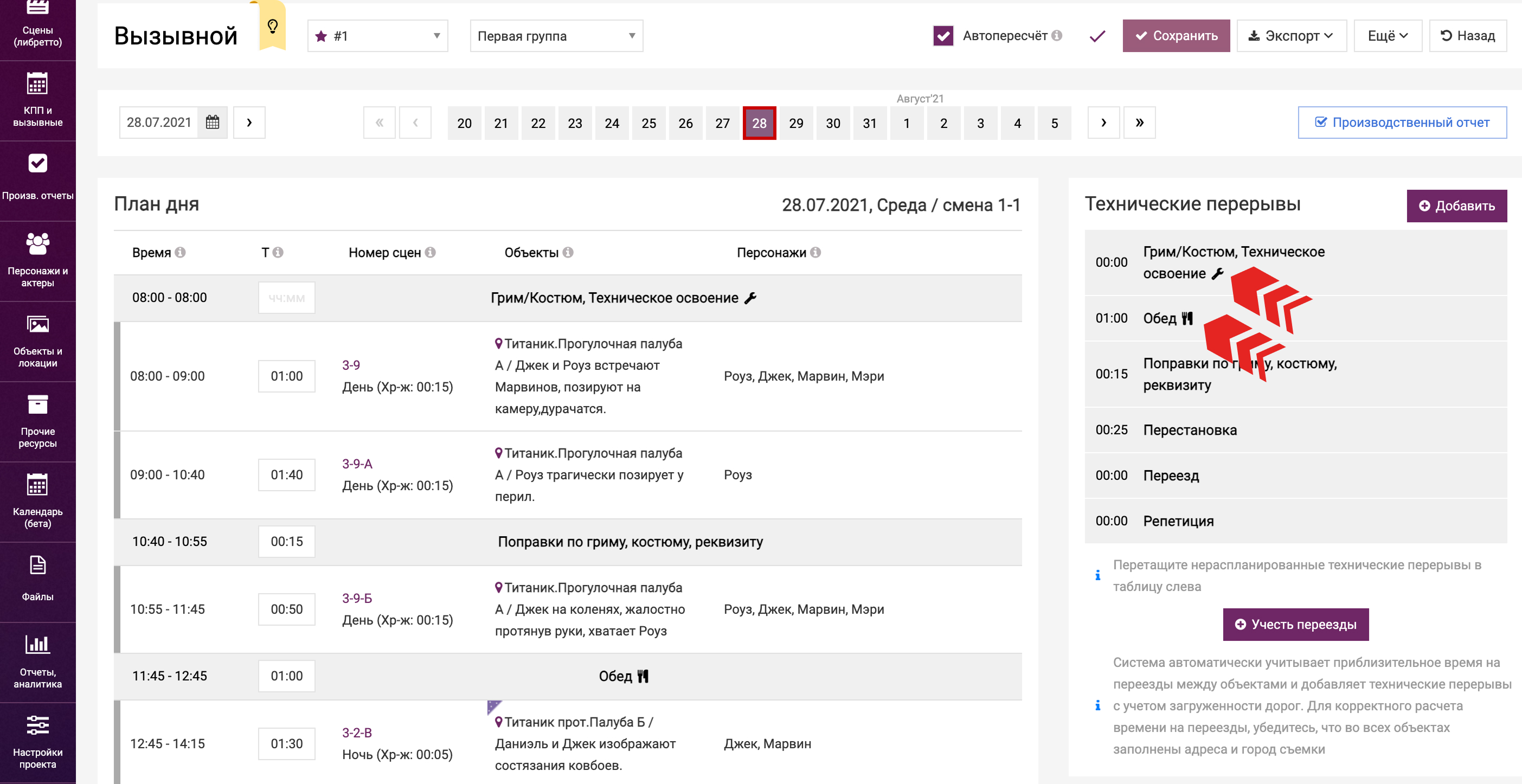Viewport: 1522px width, 784px height.
Task: Click info icon beside Номер сцен header
Action: point(430,252)
